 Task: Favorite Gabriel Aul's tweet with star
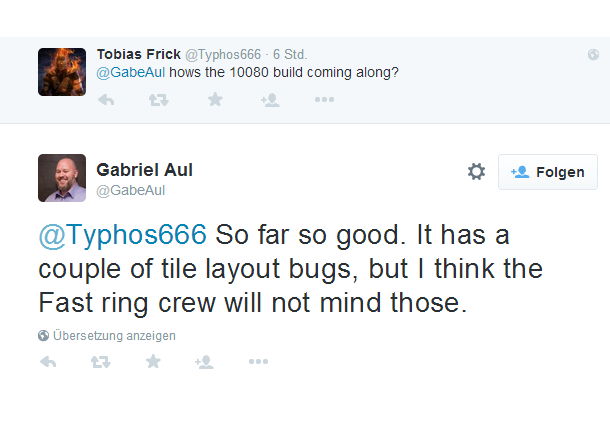pos(153,361)
